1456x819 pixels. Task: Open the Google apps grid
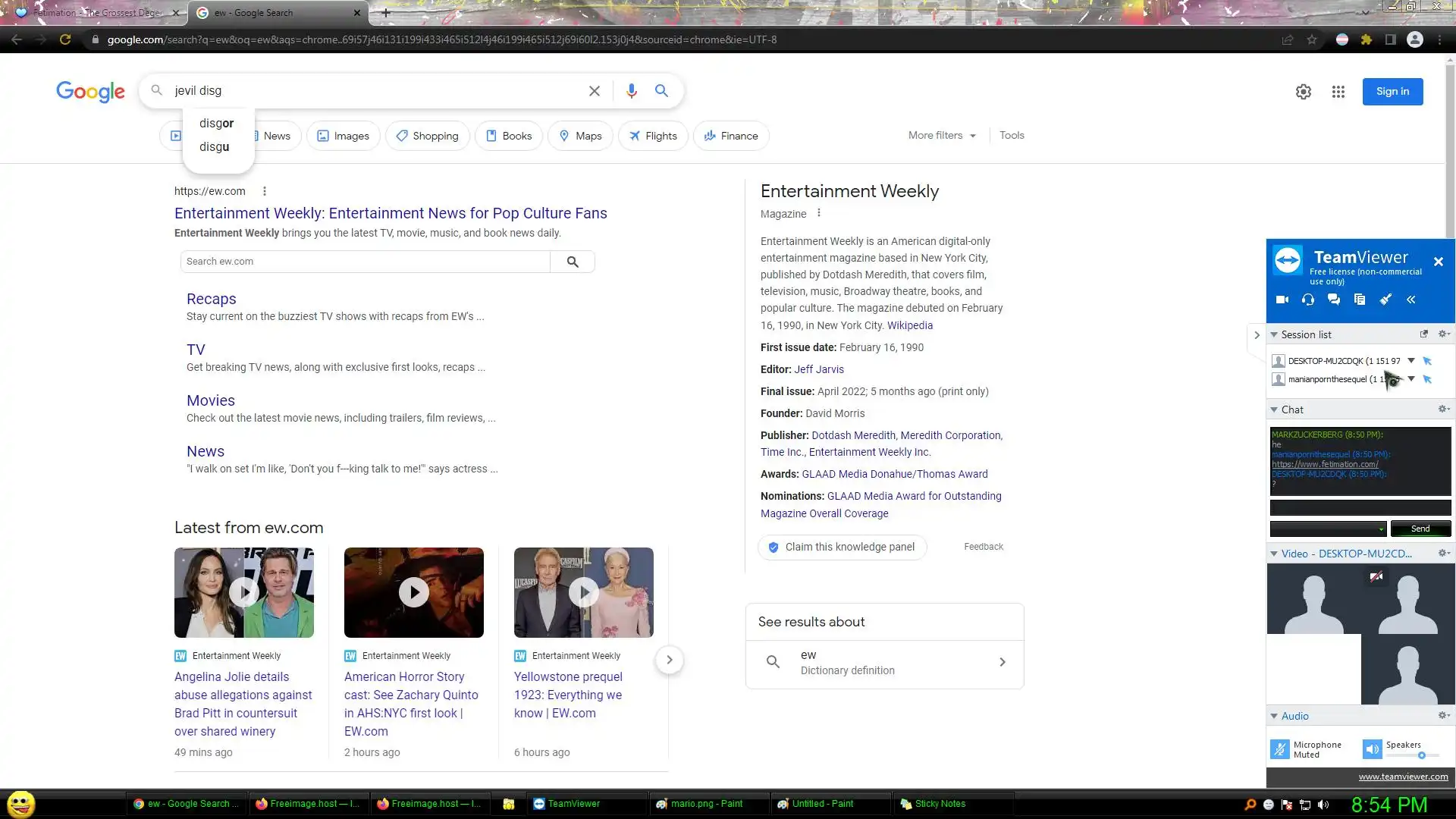1338,92
